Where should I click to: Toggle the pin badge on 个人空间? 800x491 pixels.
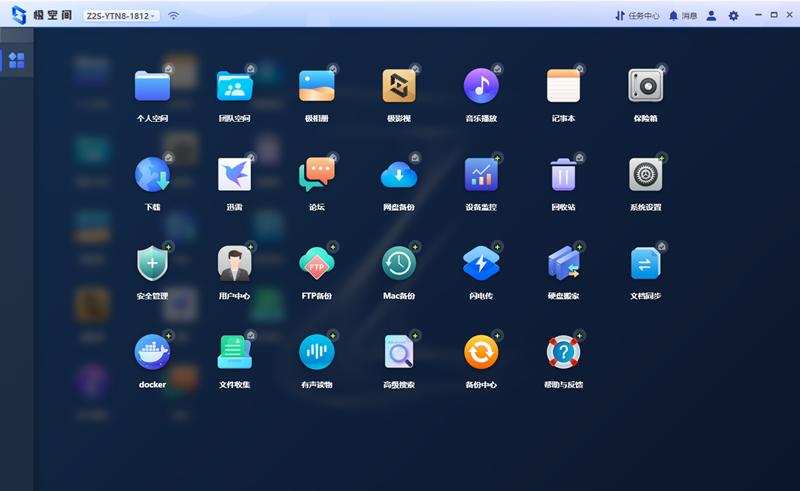click(169, 69)
